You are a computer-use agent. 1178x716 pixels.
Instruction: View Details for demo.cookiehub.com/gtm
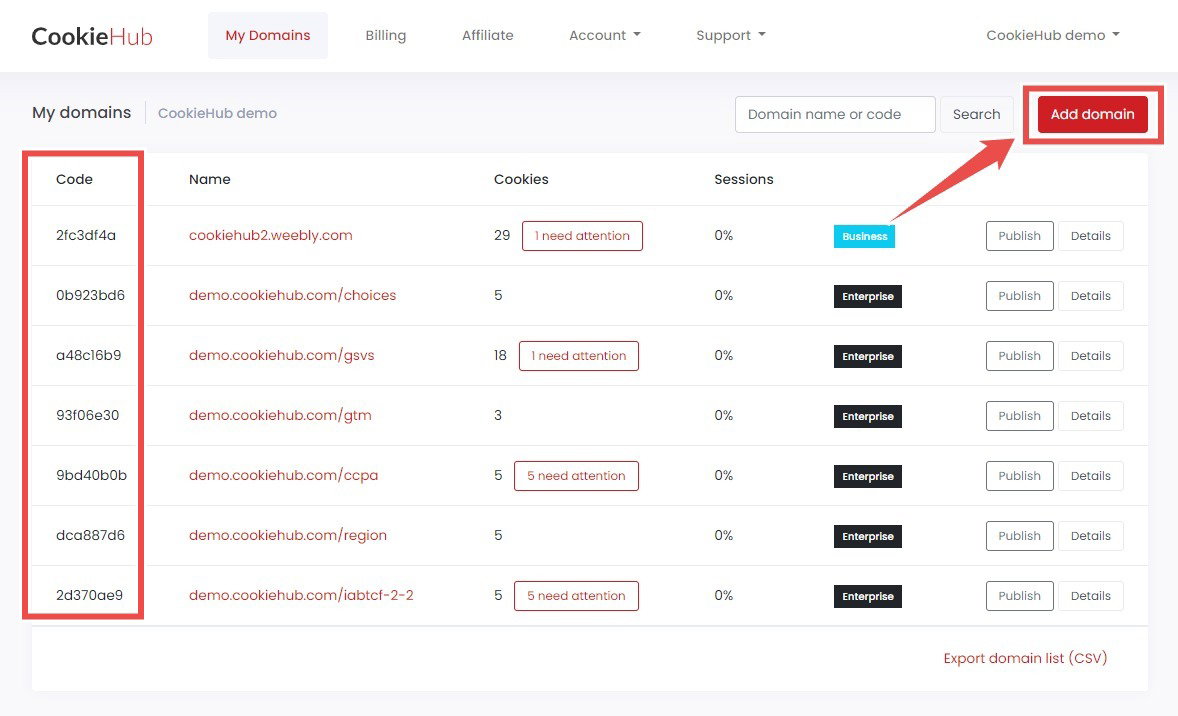click(x=1090, y=416)
